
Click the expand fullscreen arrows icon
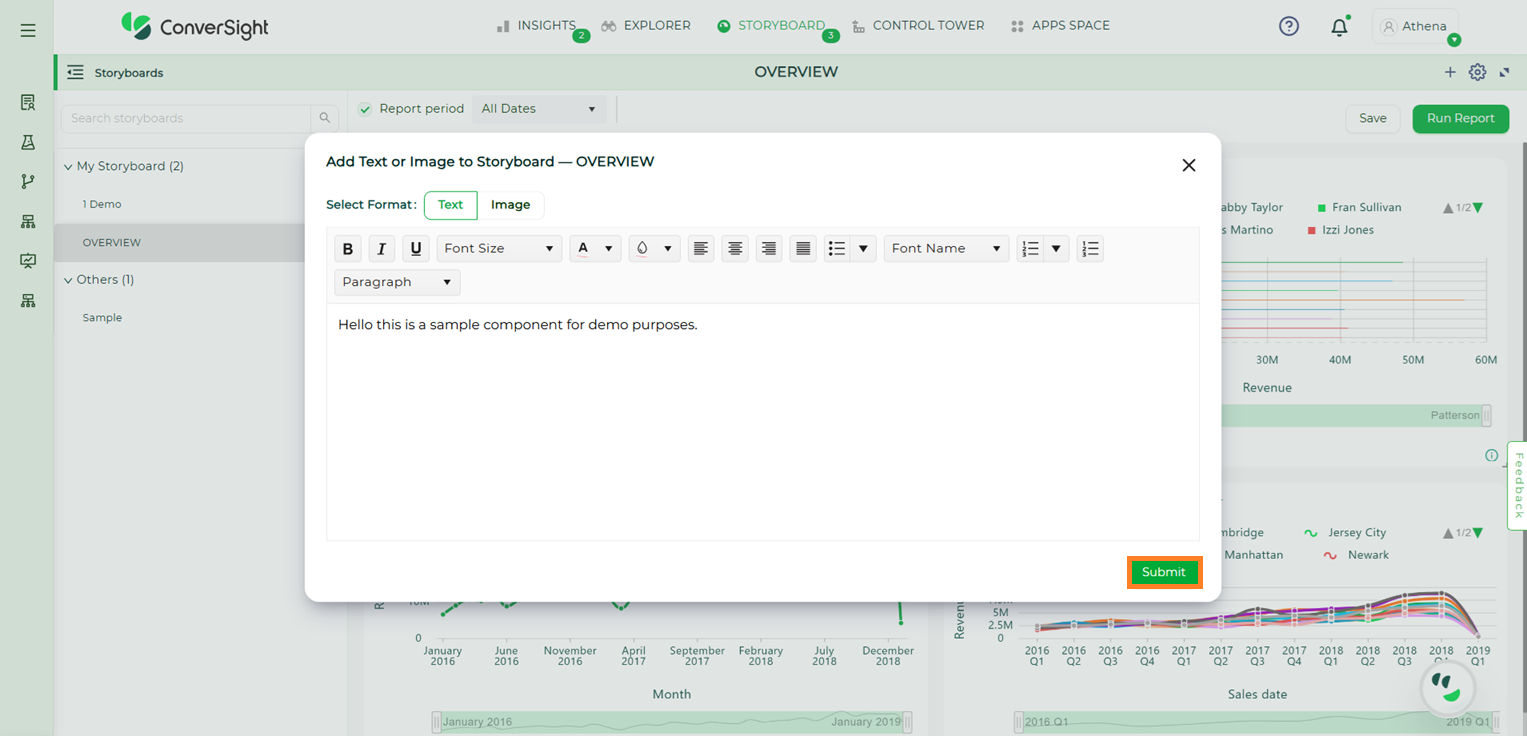pyautogui.click(x=1504, y=72)
